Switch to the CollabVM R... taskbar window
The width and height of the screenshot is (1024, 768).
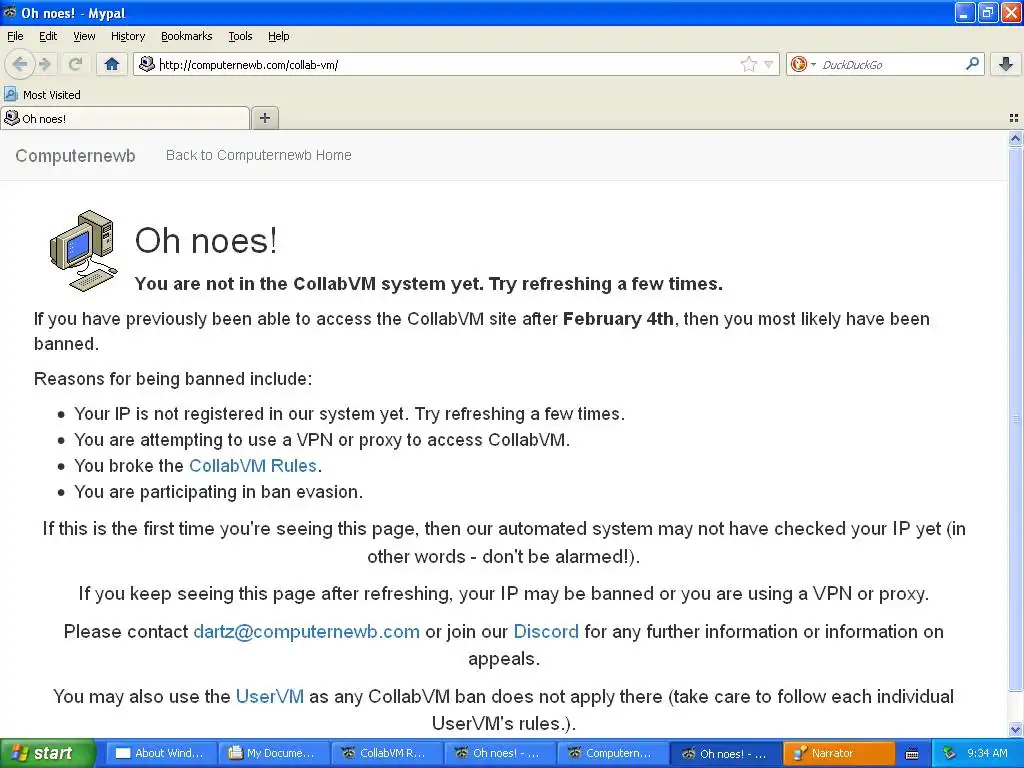(x=387, y=753)
